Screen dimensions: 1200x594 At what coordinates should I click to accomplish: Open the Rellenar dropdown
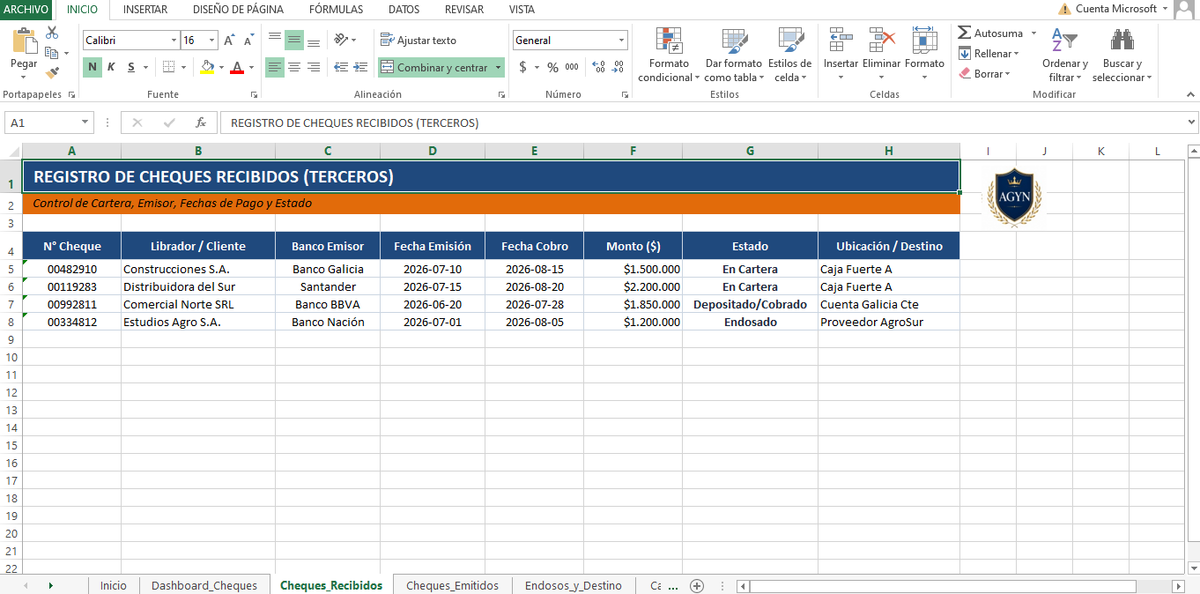coord(989,54)
